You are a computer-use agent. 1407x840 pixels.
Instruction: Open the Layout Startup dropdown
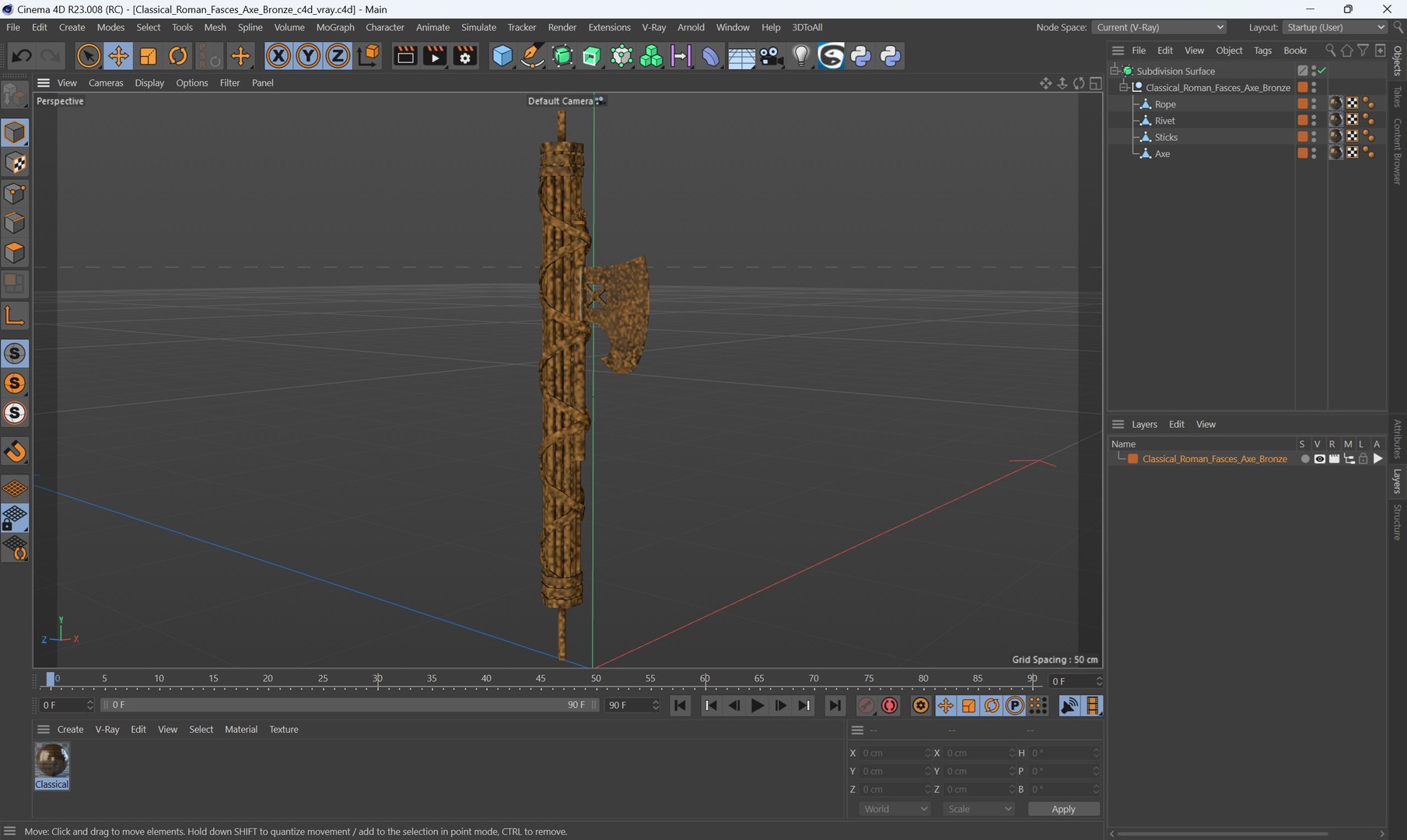tap(1335, 27)
